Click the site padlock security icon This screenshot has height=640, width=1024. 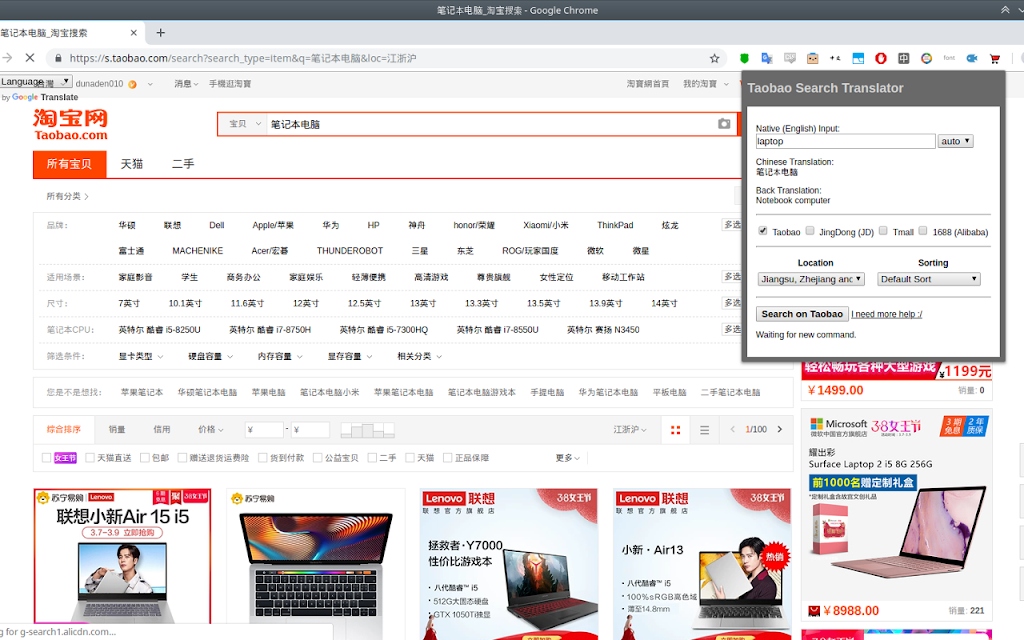58,58
